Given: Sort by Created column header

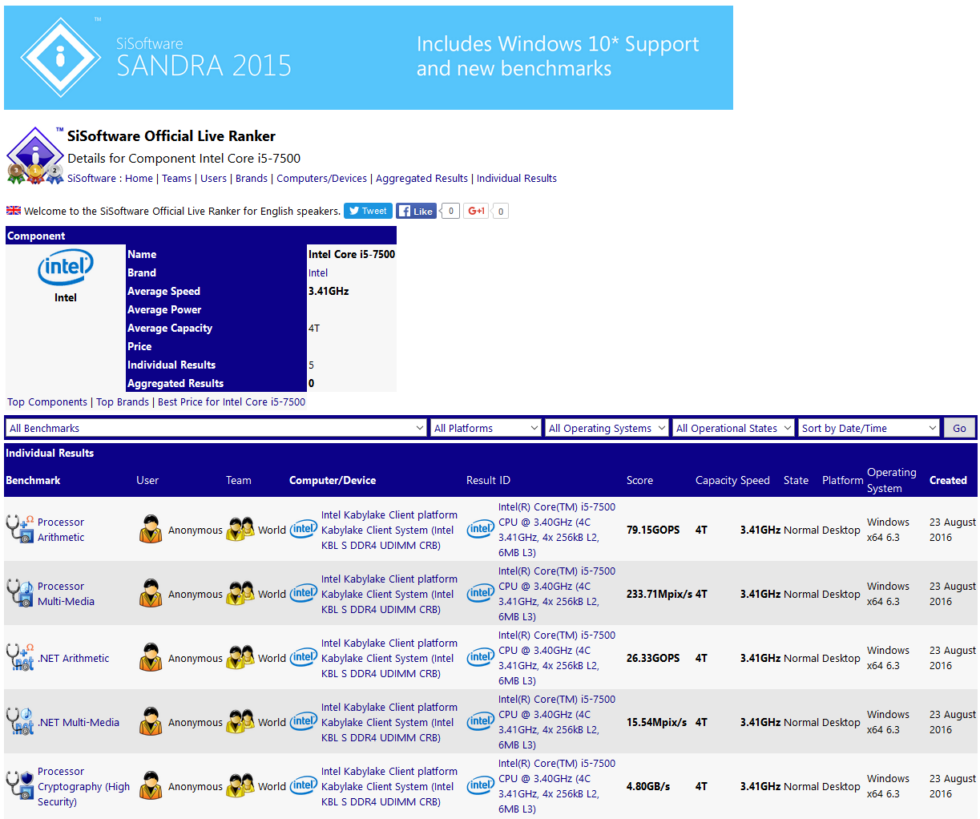Looking at the screenshot, I should (x=948, y=480).
